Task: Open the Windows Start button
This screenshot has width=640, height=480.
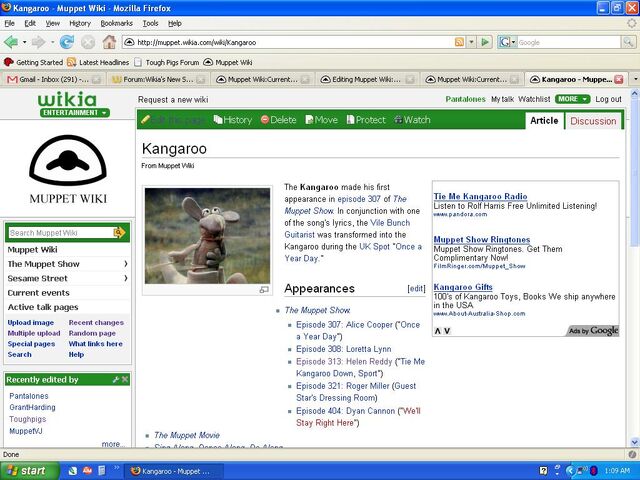Action: [29, 471]
